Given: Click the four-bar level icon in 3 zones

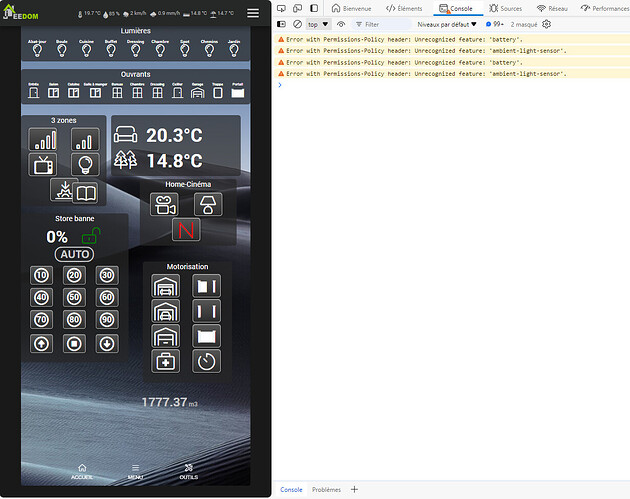Looking at the screenshot, I should (x=43, y=139).
